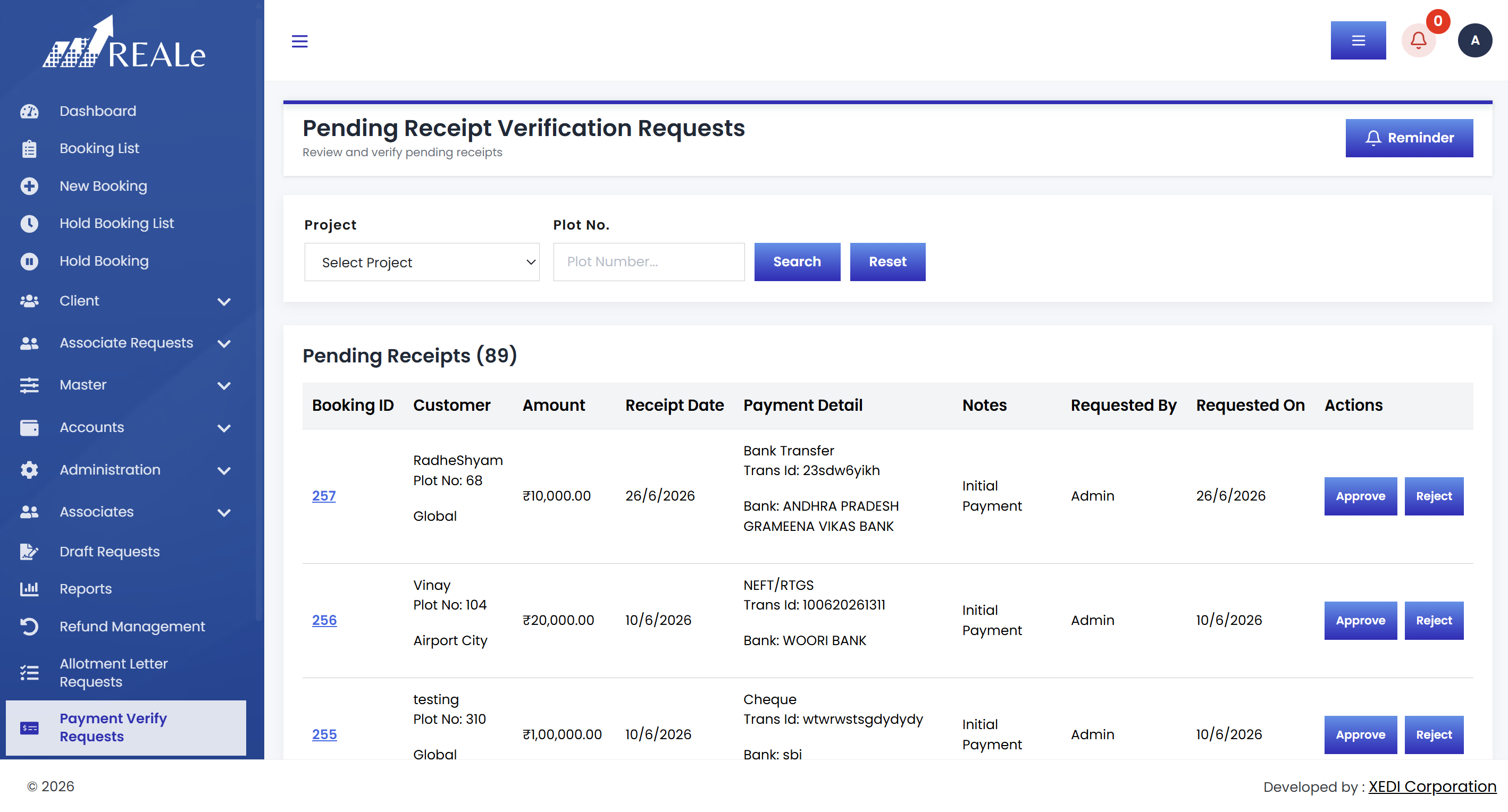Open New Booking menu item

[x=104, y=186]
